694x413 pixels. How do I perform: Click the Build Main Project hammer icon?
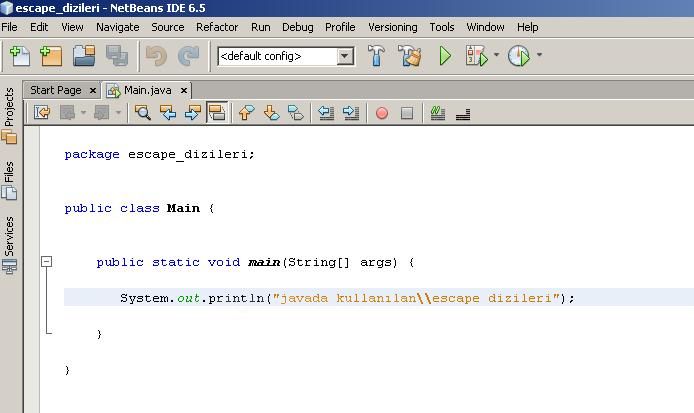click(377, 56)
